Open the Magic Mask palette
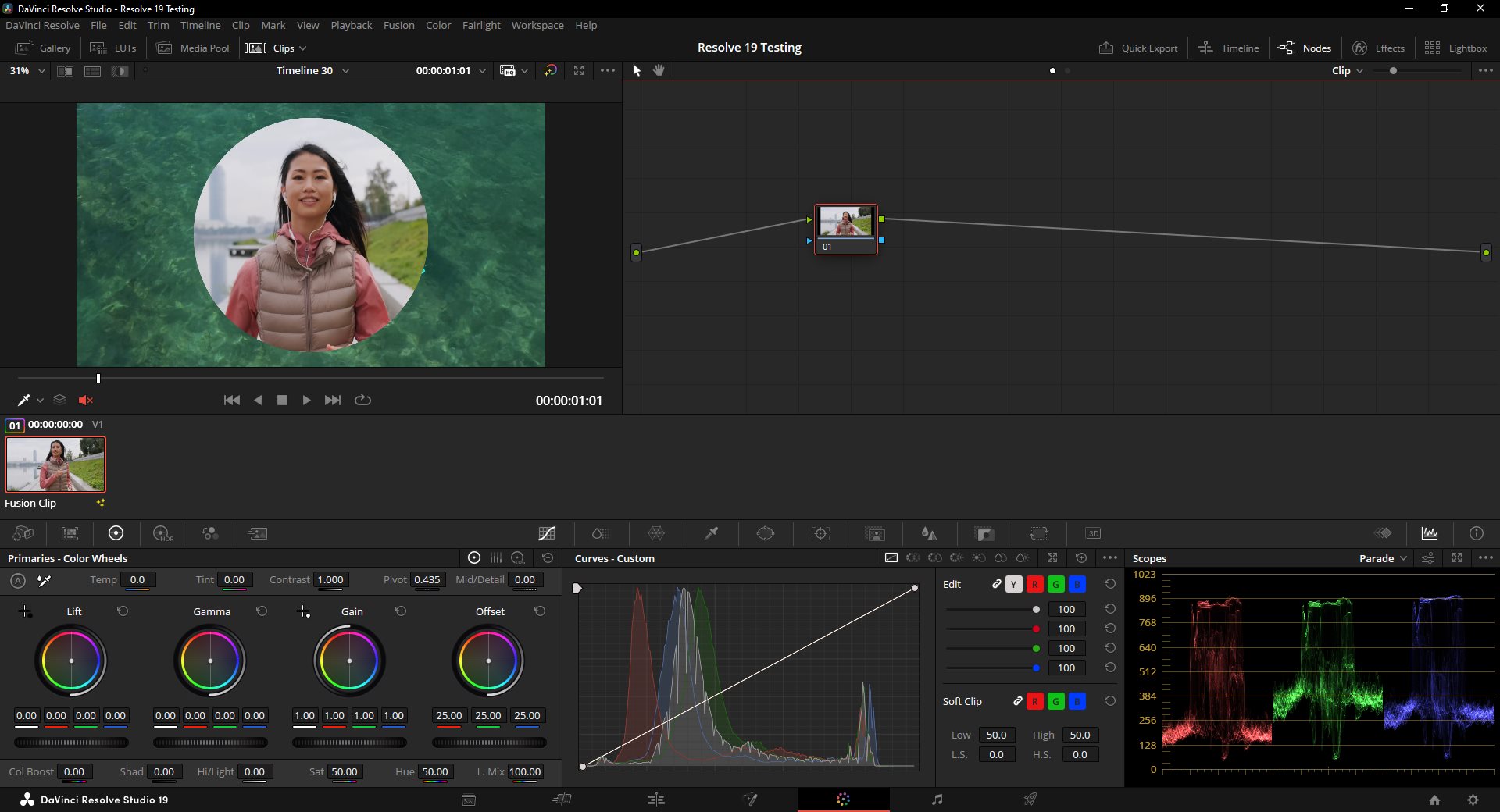This screenshot has height=812, width=1500. point(875,533)
